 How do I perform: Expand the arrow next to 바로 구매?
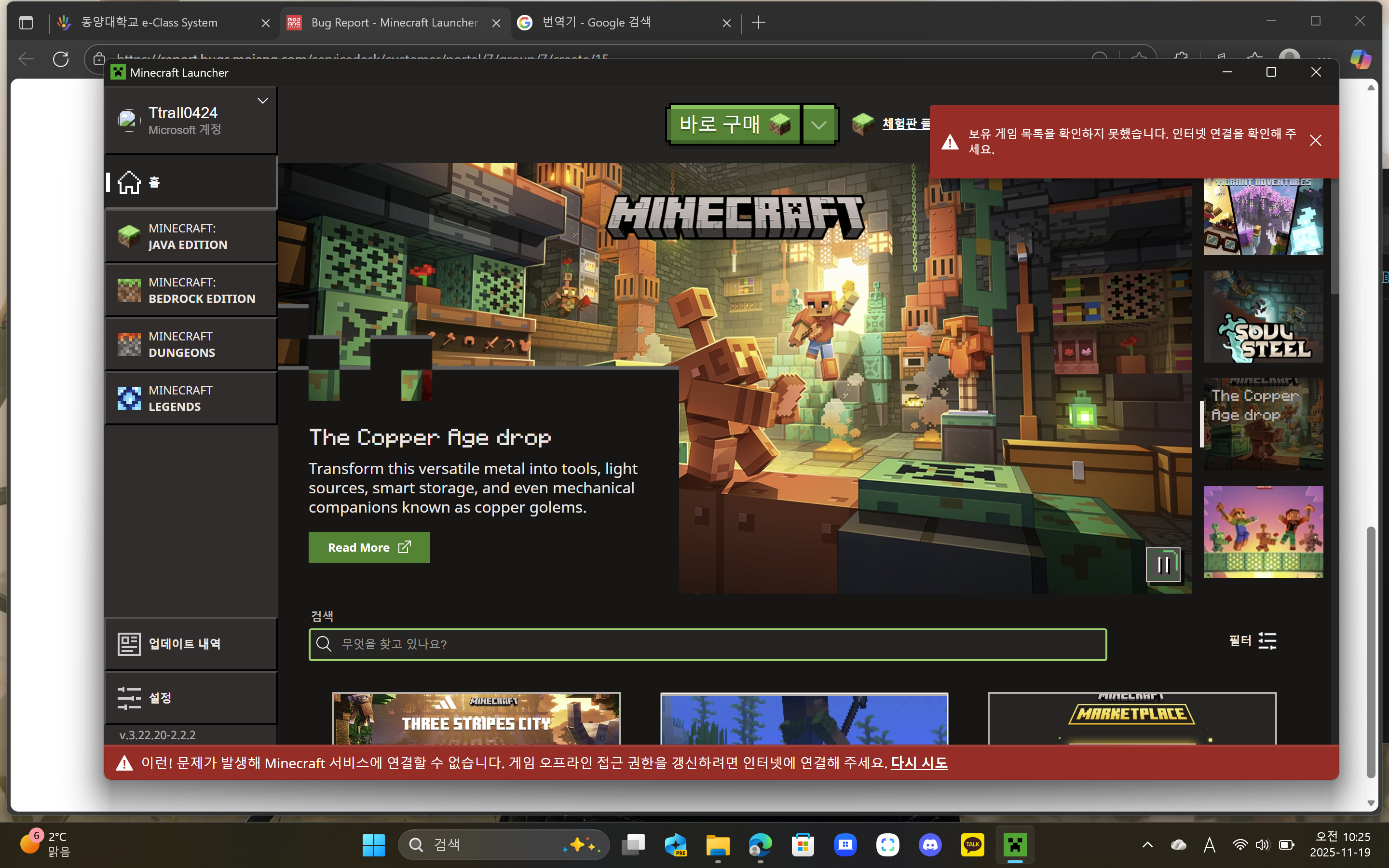(818, 124)
